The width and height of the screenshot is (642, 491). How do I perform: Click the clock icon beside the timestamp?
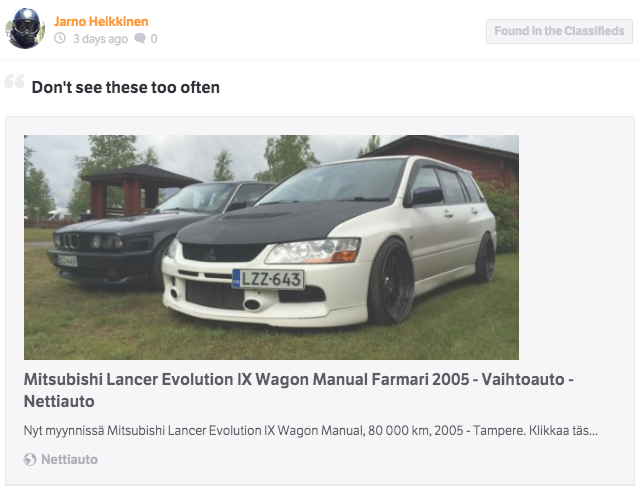pos(60,38)
